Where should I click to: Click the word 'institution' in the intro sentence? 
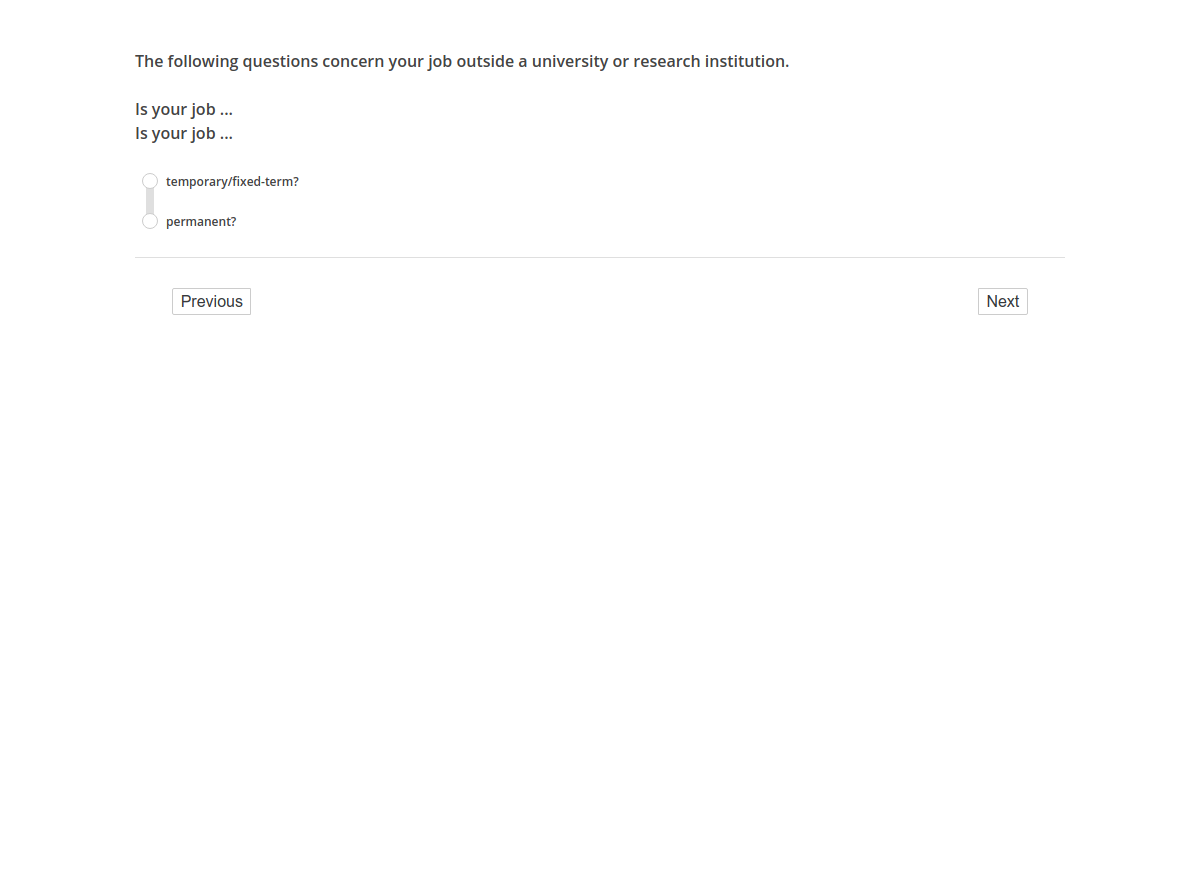[x=745, y=61]
